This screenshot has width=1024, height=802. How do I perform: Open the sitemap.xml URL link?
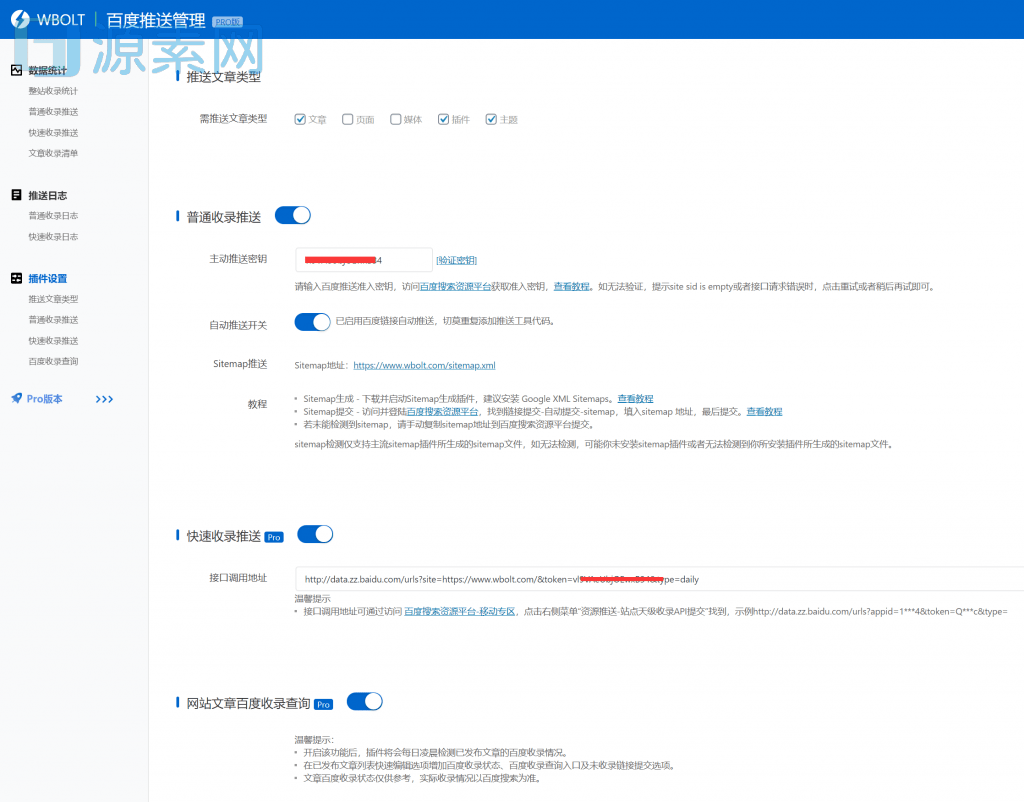pos(424,366)
